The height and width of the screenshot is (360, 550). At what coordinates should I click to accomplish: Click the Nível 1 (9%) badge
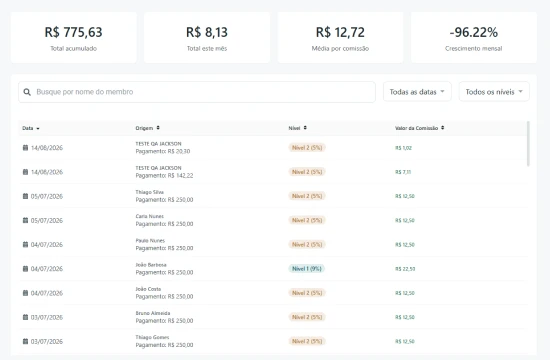307,269
